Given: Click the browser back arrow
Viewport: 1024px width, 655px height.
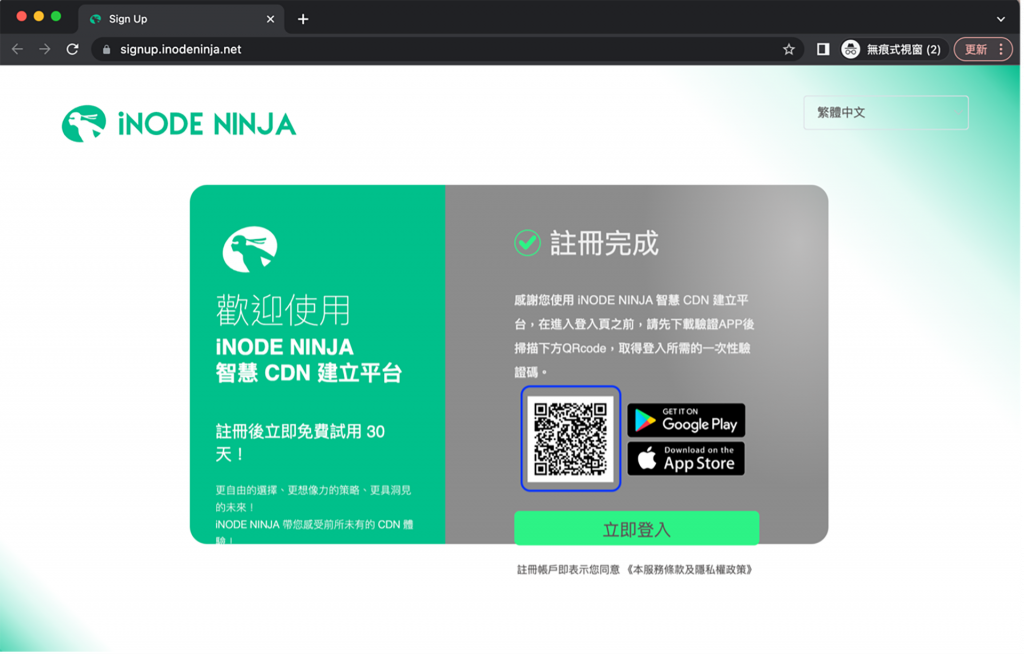Looking at the screenshot, I should click(18, 50).
